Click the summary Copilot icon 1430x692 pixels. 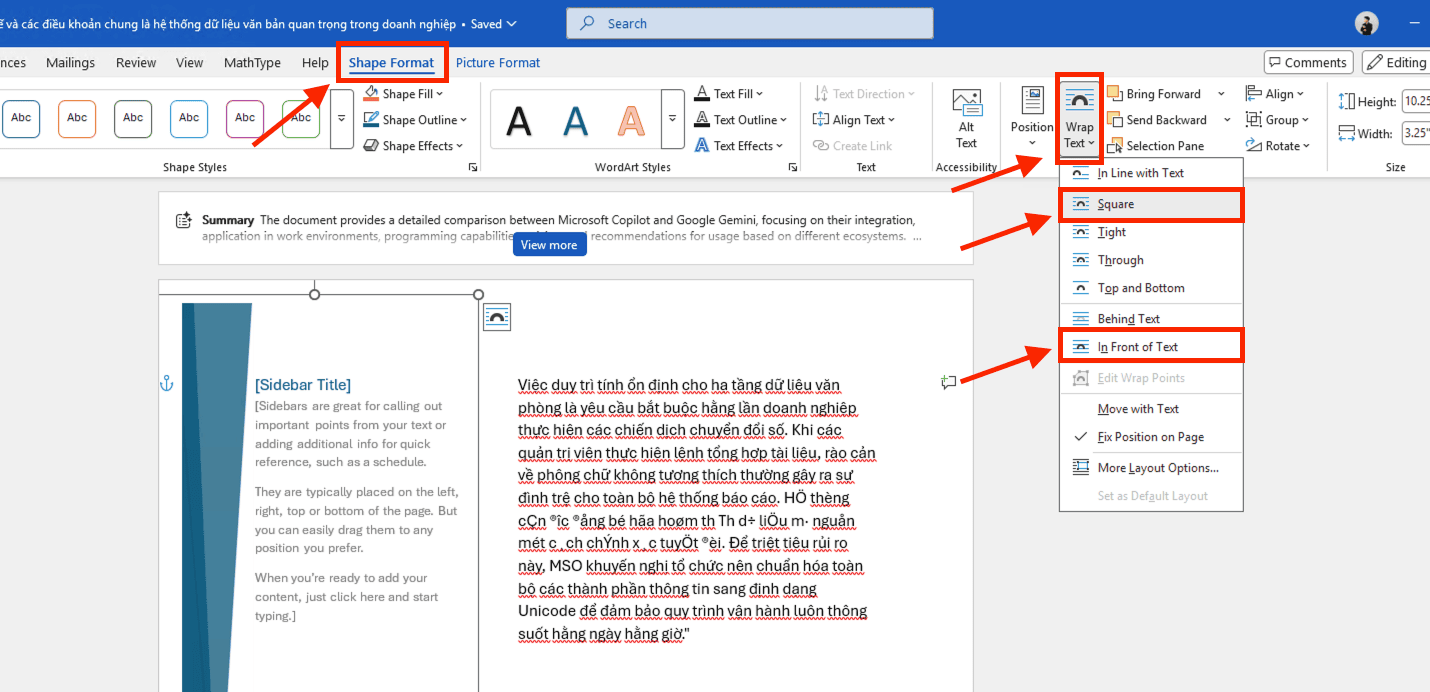[184, 220]
